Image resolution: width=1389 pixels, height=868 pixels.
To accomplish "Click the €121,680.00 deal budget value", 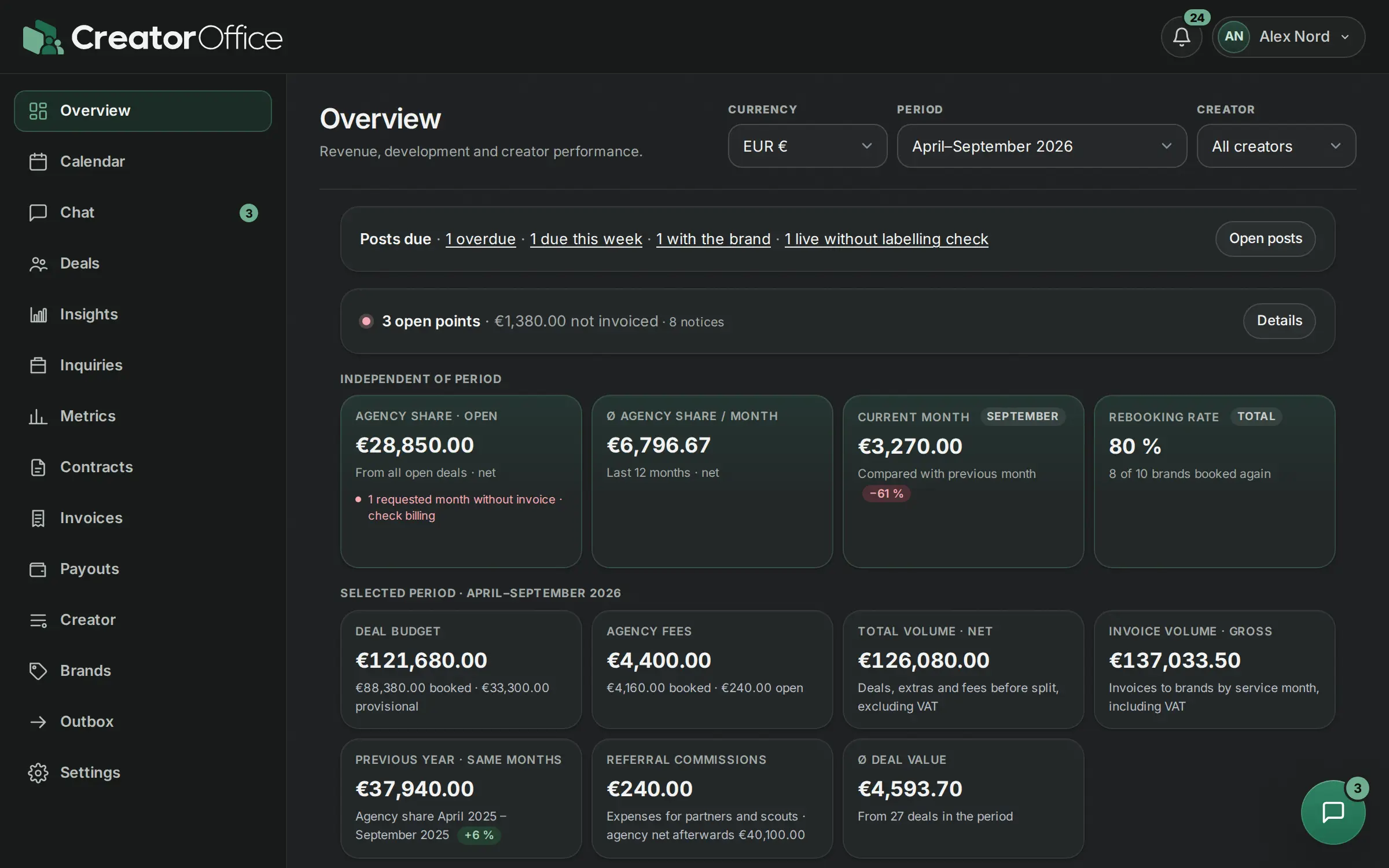I will (x=421, y=660).
